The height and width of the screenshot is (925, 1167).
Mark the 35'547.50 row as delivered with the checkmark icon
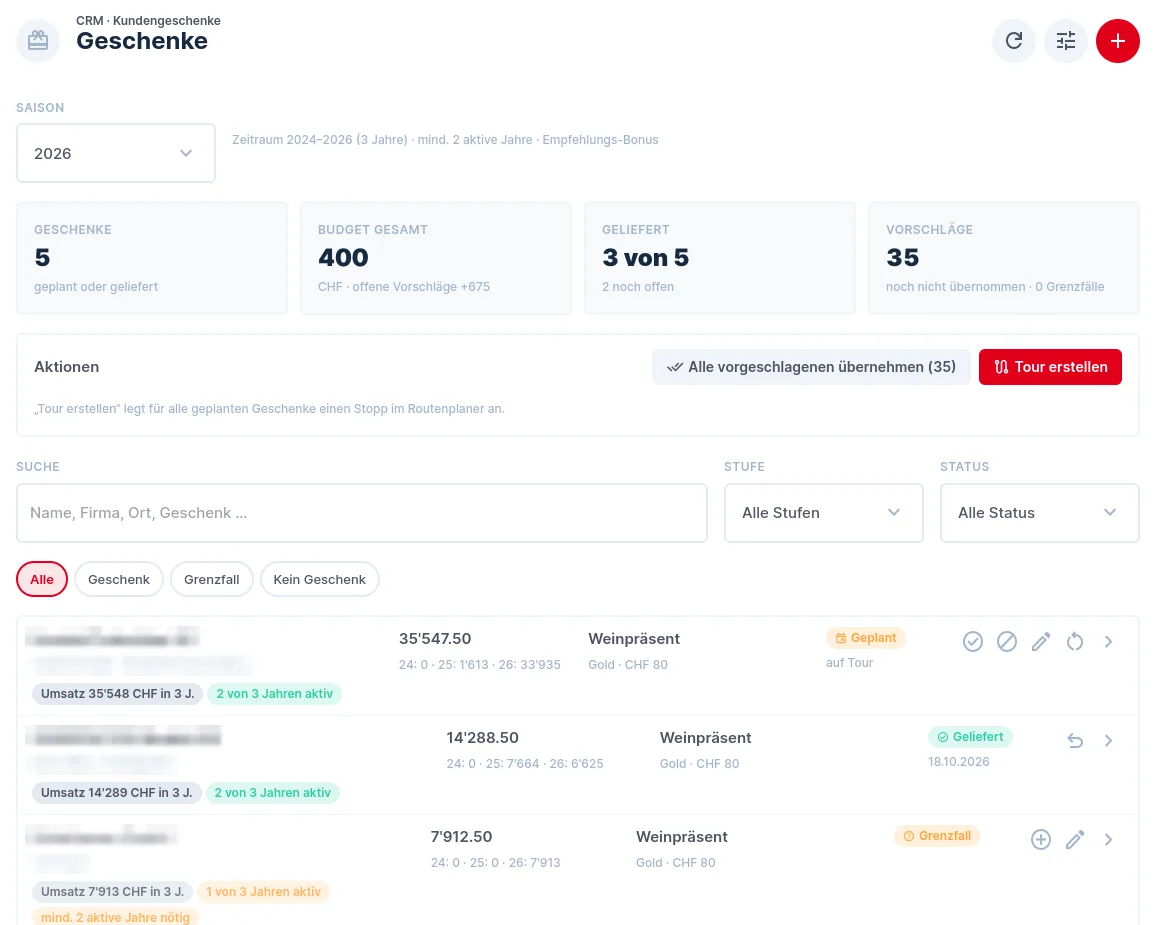[973, 641]
